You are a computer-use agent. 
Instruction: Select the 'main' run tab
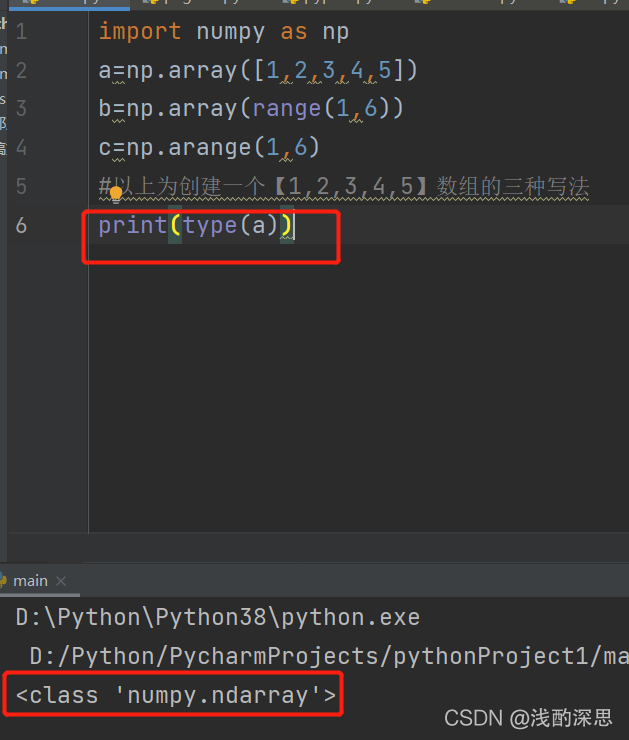pyautogui.click(x=30, y=581)
